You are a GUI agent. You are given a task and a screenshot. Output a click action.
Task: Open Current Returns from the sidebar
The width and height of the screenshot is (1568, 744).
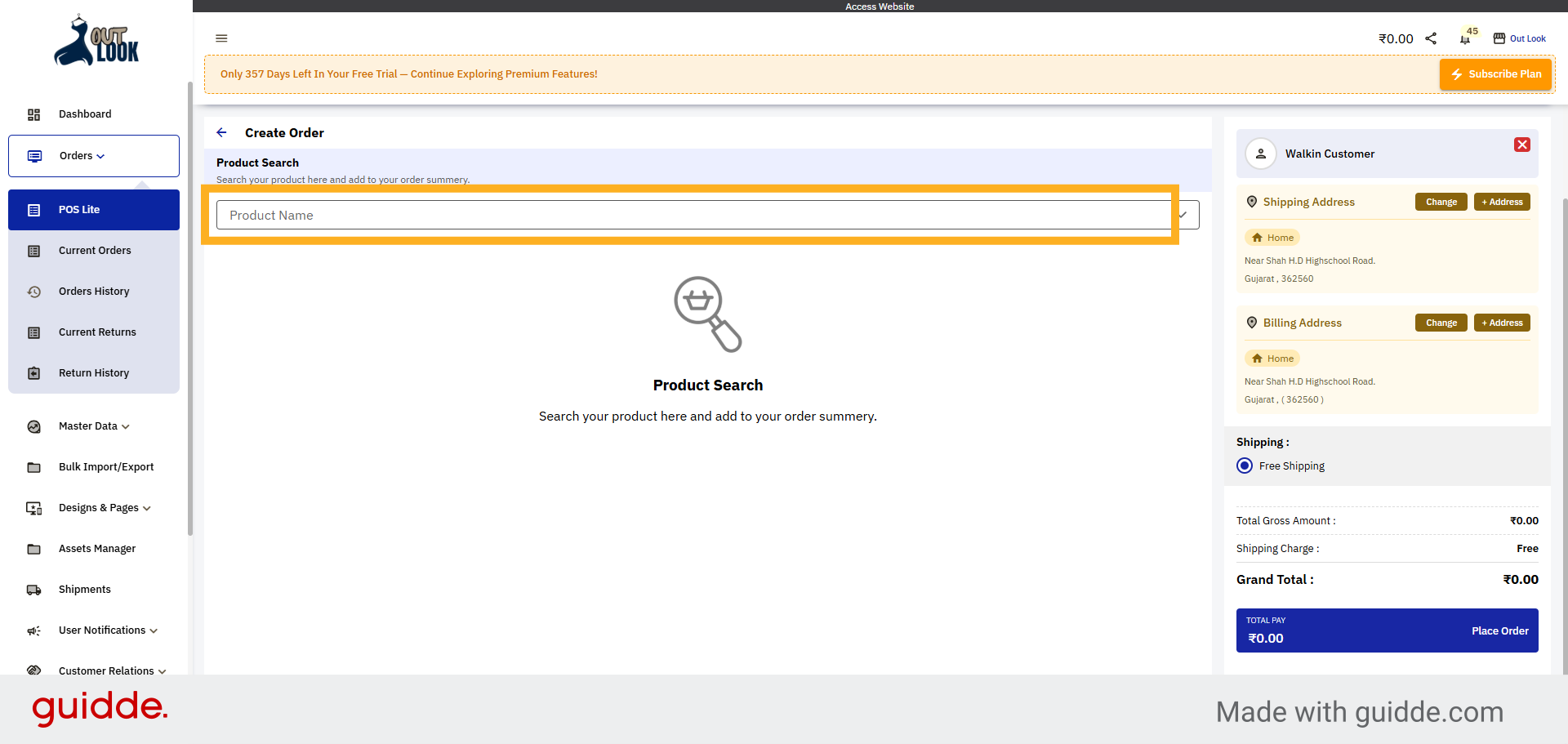(x=97, y=332)
